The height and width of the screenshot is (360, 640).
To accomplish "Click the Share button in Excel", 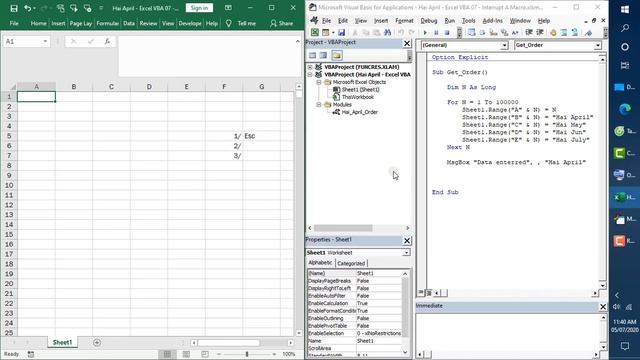I will (x=282, y=23).
